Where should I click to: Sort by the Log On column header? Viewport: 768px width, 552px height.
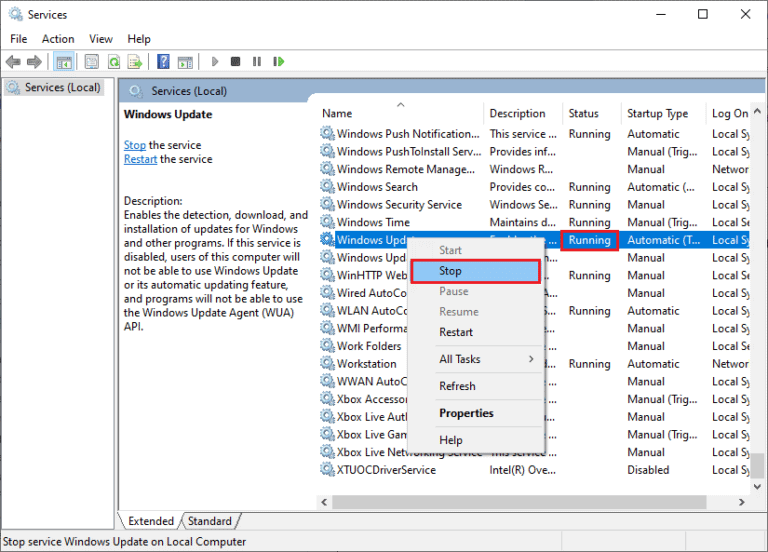728,114
